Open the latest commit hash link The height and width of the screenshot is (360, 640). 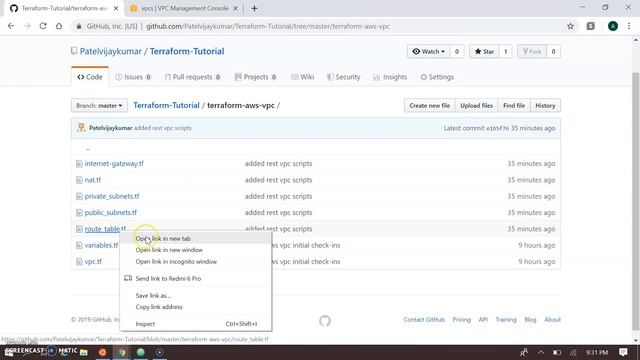point(498,128)
